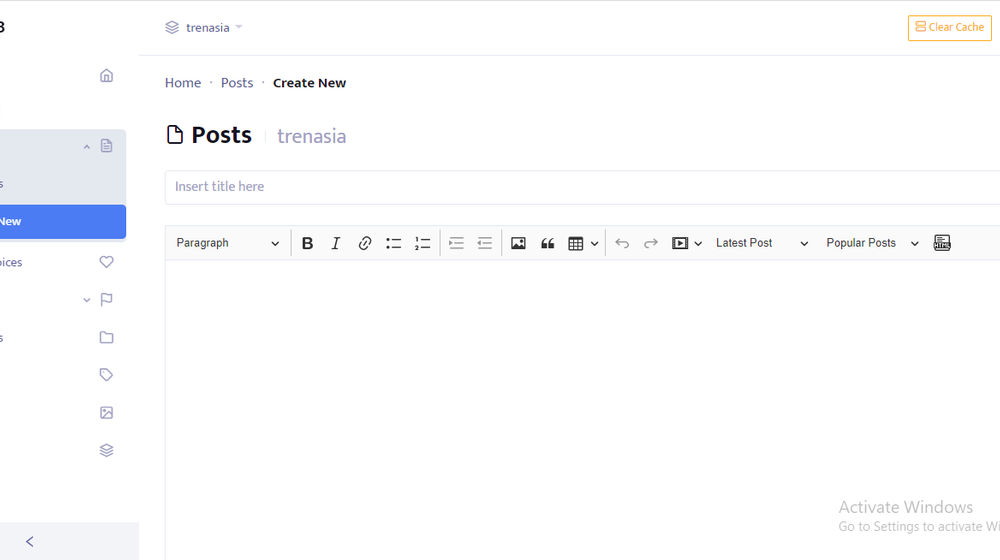The height and width of the screenshot is (560, 1000).
Task: Go to dashboard via sidebar home icon
Action: 107,75
